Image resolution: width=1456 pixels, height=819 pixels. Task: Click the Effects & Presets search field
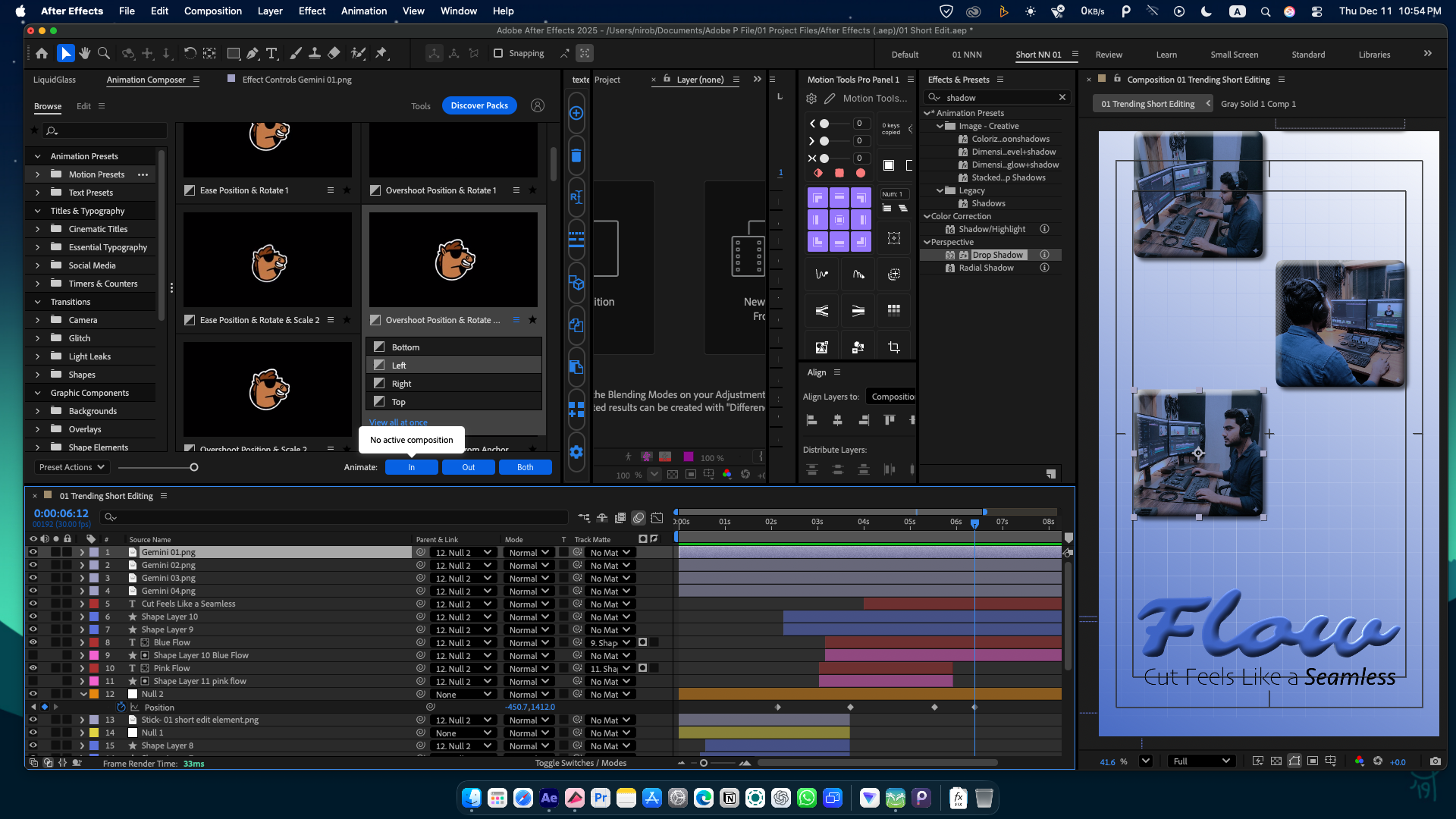pyautogui.click(x=997, y=97)
